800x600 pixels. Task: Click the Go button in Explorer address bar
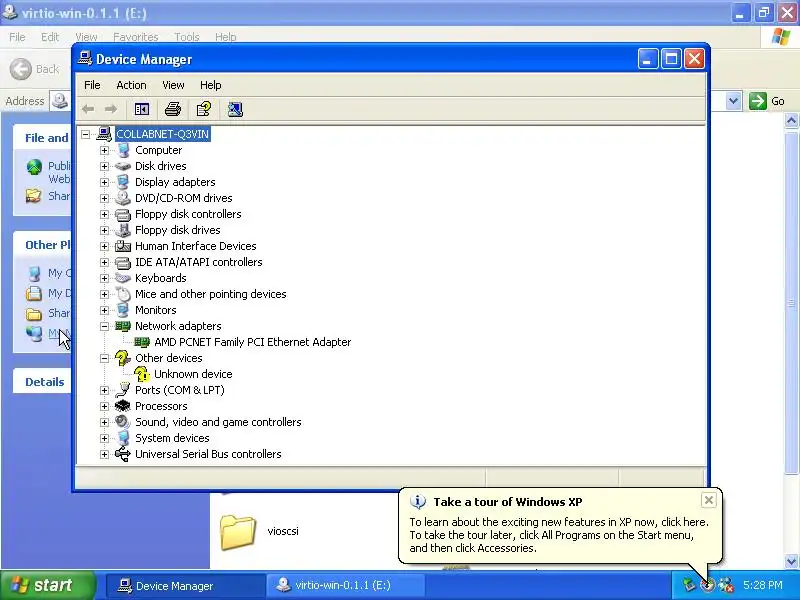(x=767, y=101)
